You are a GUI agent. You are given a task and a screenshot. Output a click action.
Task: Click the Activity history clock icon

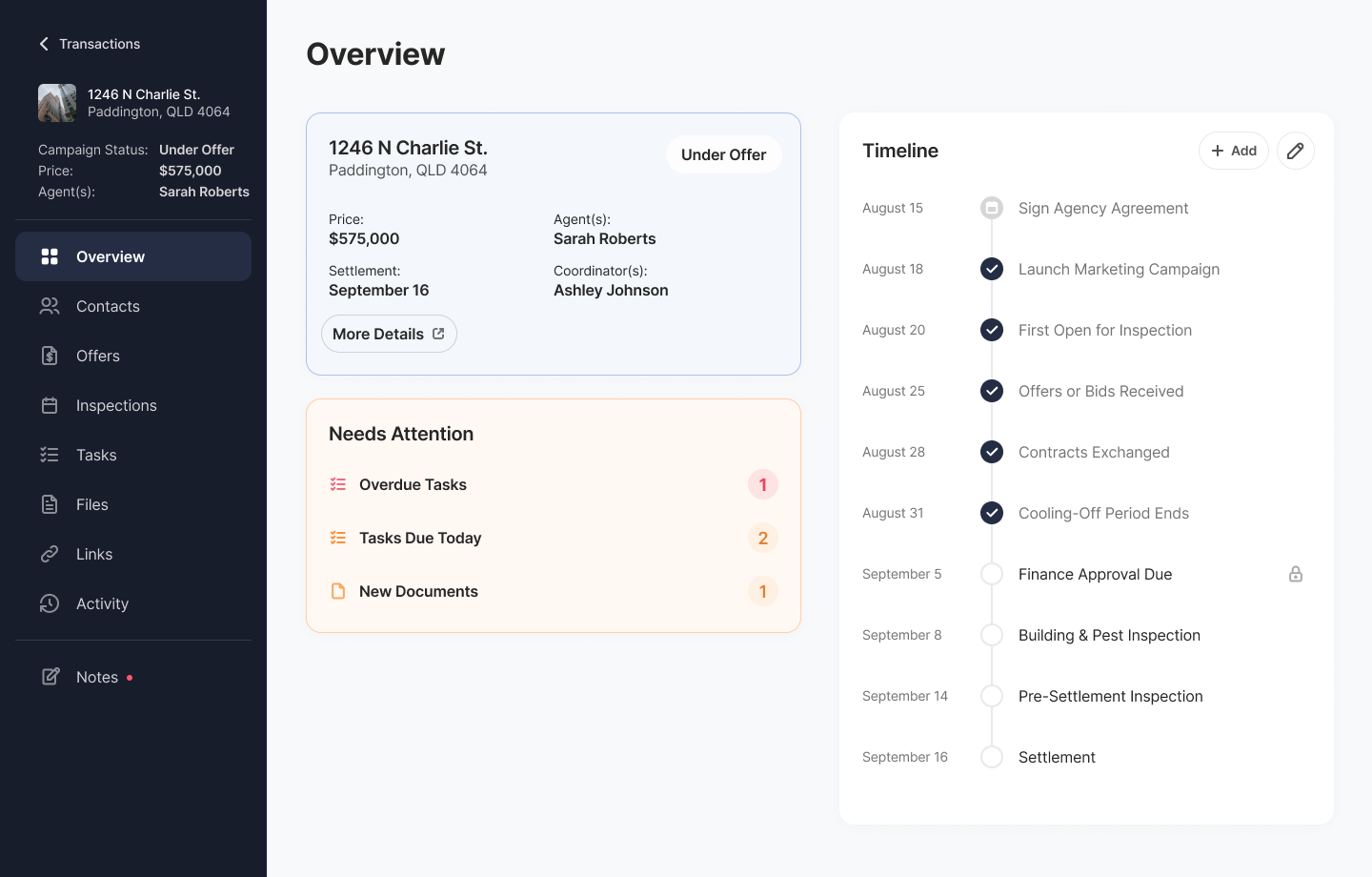click(x=50, y=603)
